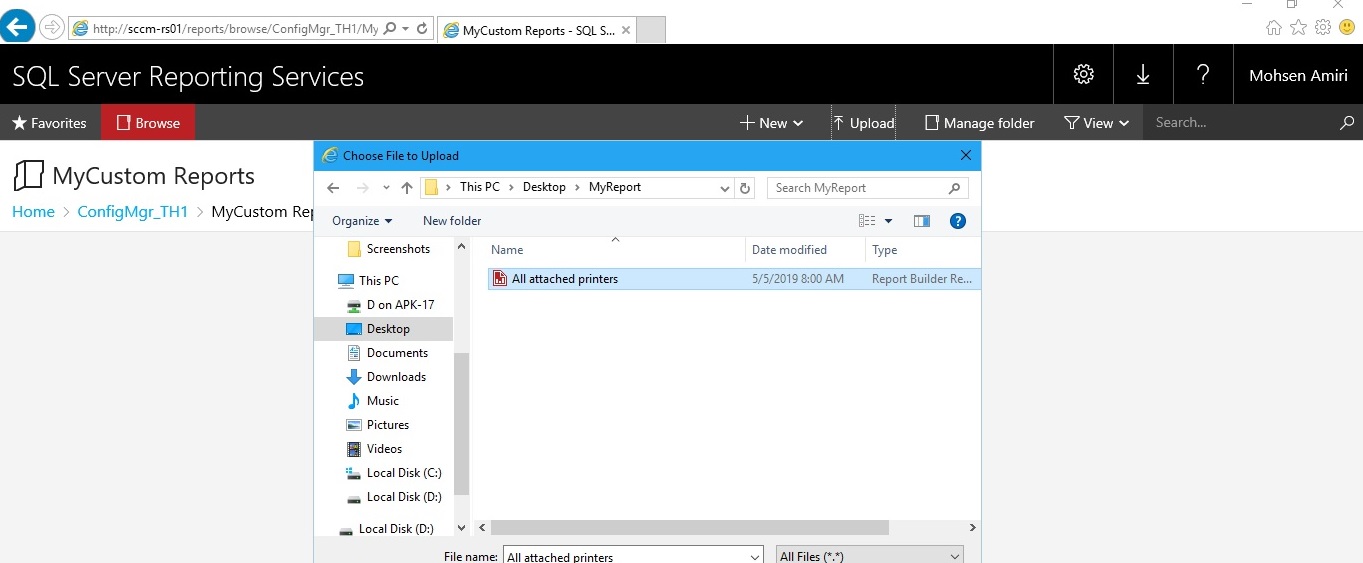1363x563 pixels.
Task: Open the View dropdown menu
Action: point(1097,123)
